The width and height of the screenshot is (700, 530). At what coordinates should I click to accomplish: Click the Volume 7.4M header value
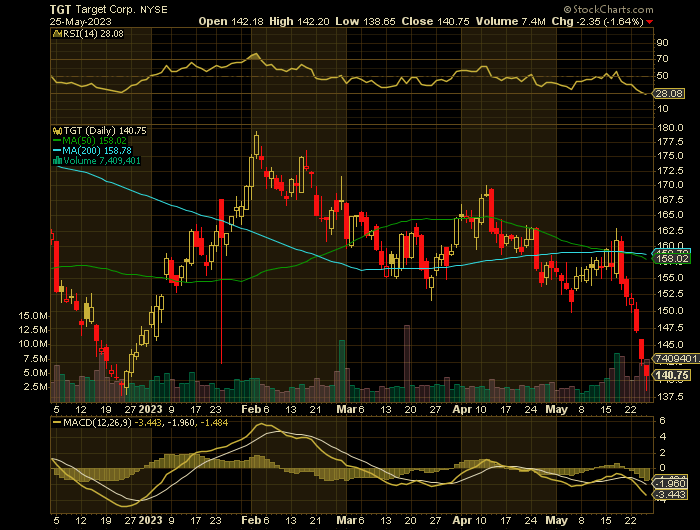pyautogui.click(x=510, y=21)
